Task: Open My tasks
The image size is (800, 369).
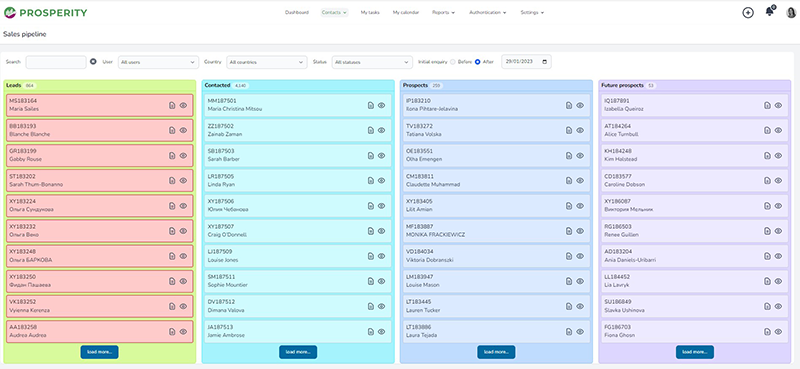Action: point(370,12)
